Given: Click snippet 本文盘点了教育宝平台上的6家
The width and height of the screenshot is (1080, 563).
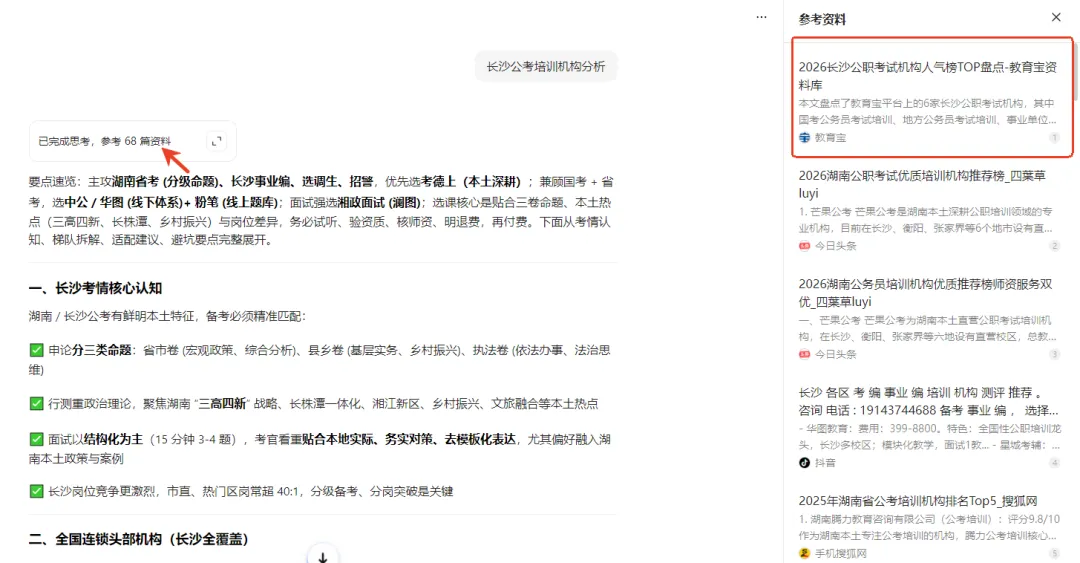Looking at the screenshot, I should coord(927,112).
